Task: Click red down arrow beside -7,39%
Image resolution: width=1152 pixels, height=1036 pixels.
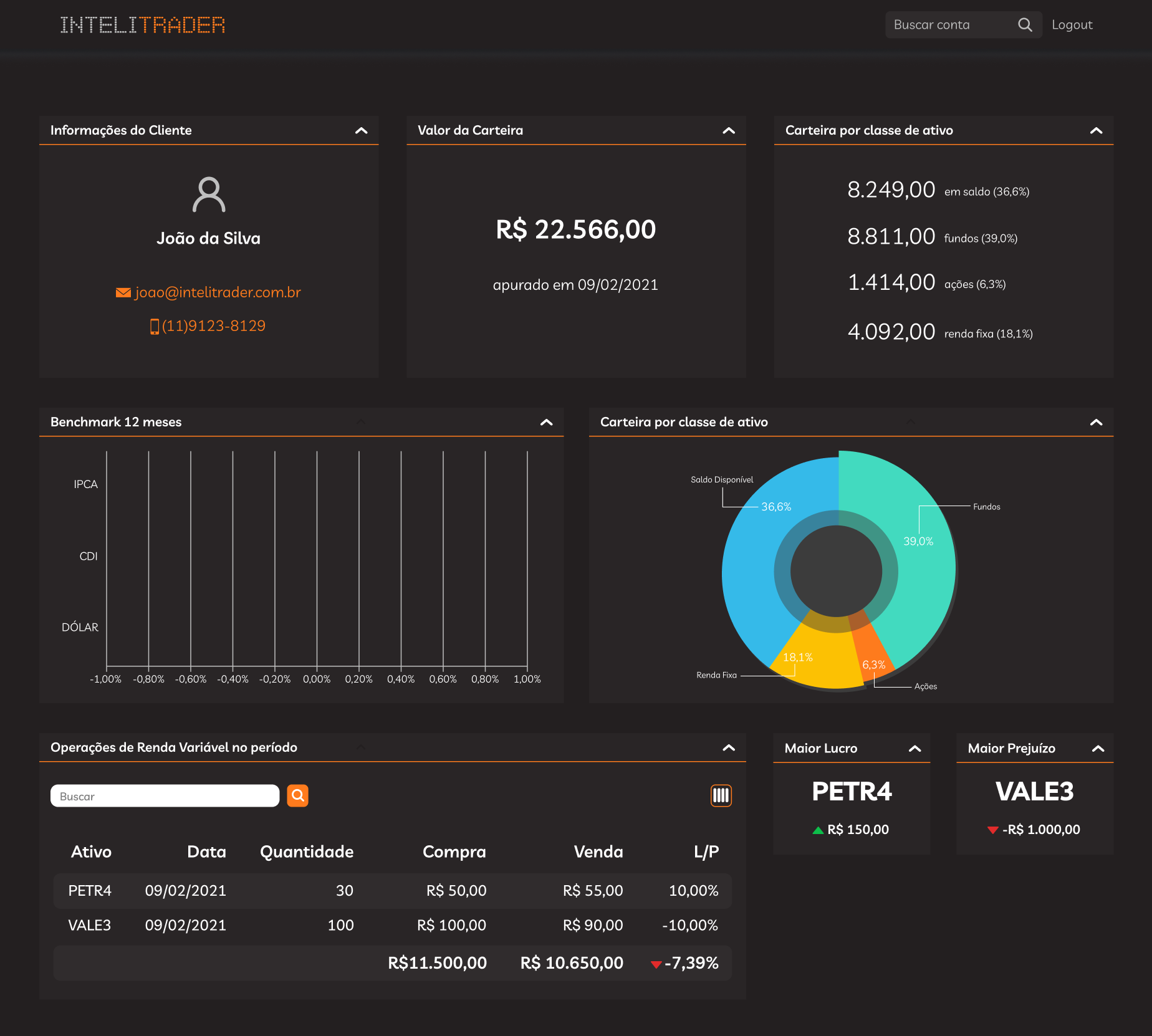Action: click(x=656, y=964)
